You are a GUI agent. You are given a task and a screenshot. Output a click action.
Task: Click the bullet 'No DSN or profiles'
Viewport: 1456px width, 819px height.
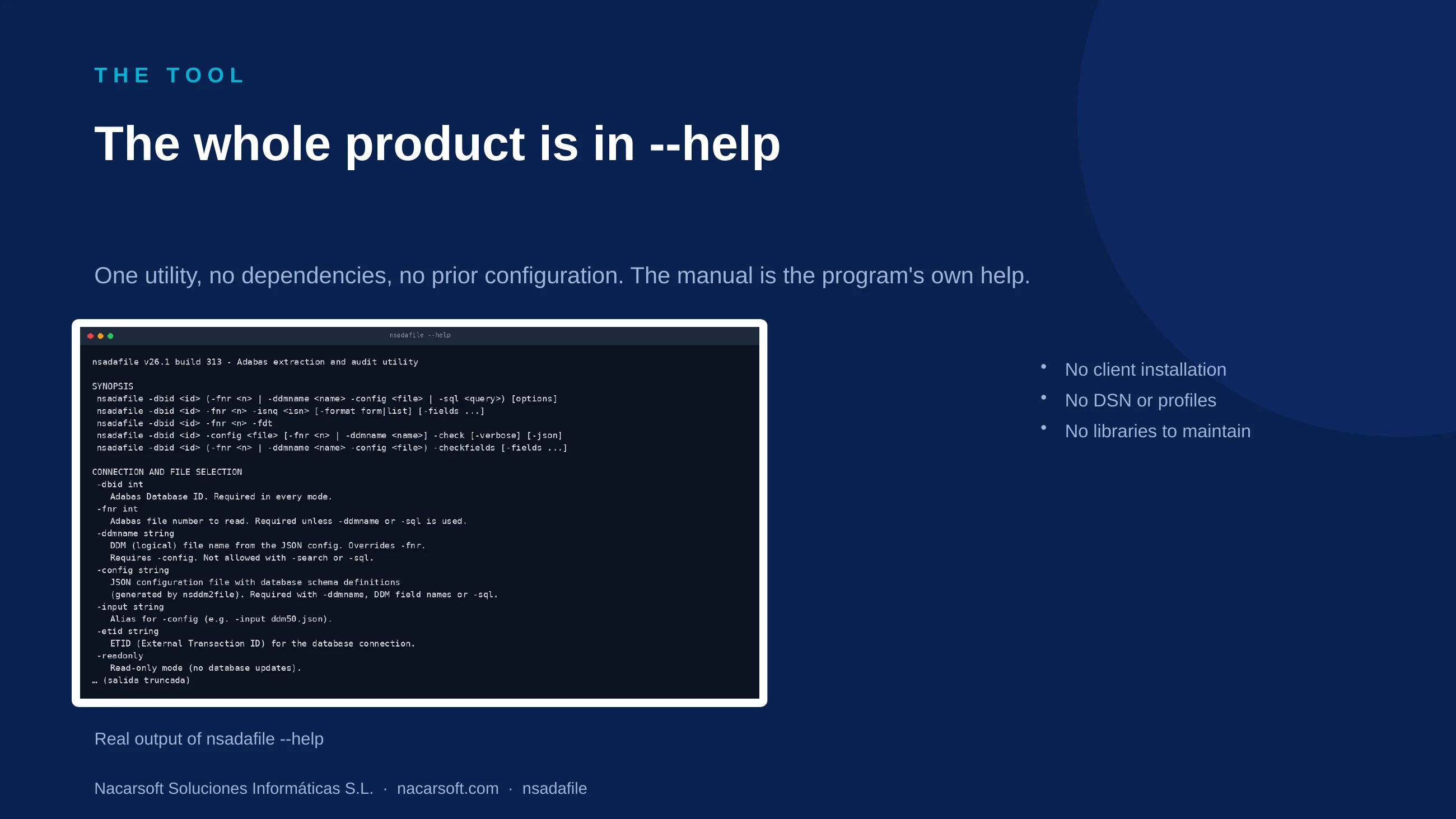(x=1140, y=400)
